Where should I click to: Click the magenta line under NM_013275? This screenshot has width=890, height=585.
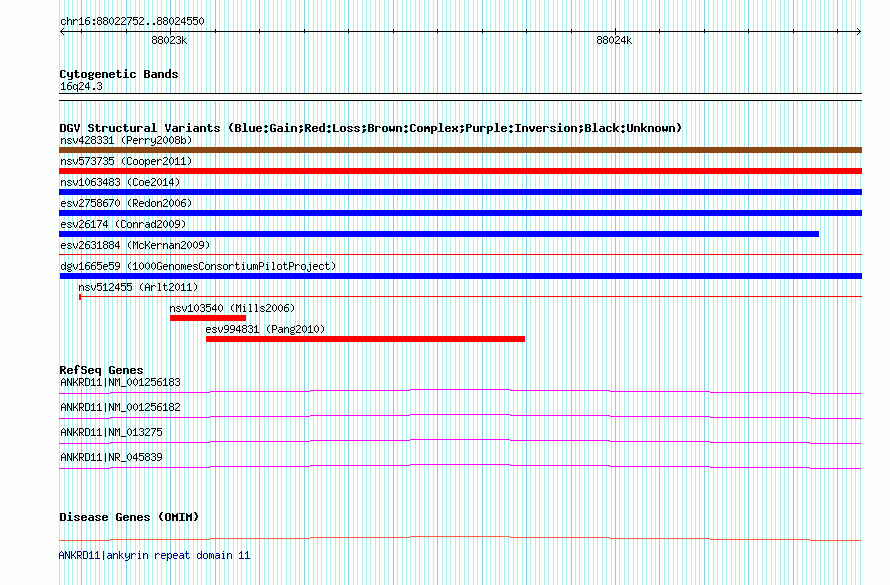[x=460, y=441]
